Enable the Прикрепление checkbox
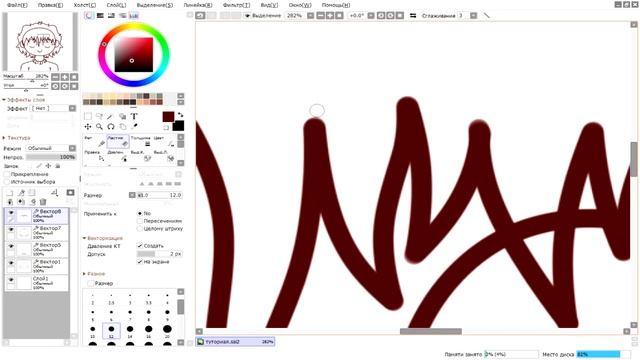This screenshot has width=640, height=360. (x=7, y=174)
